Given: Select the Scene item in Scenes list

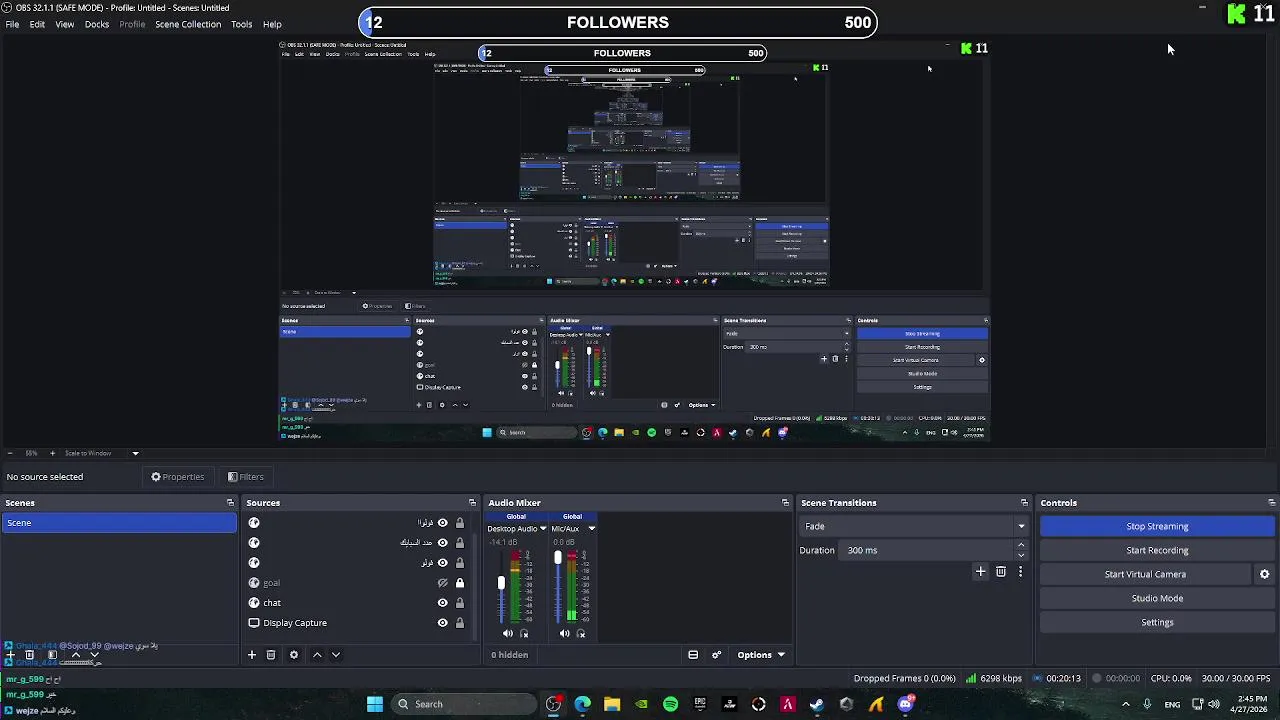Looking at the screenshot, I should (x=119, y=523).
